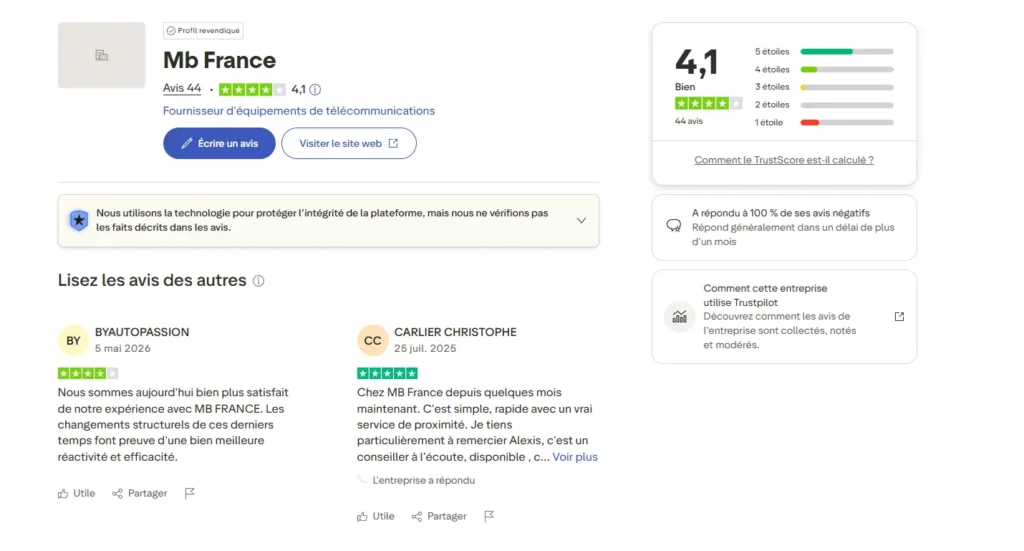
Task: Click the pencil icon on Écrire un avis
Action: 187,143
